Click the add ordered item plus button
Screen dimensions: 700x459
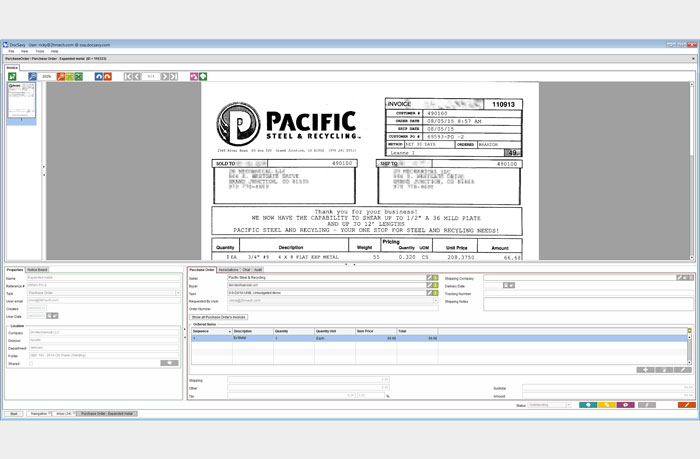coord(646,370)
